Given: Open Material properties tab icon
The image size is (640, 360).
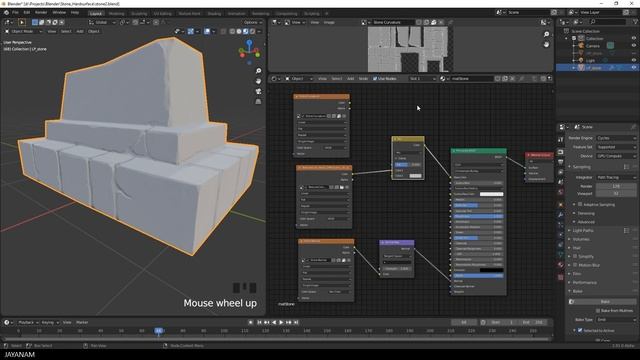Looking at the screenshot, I should click(561, 265).
